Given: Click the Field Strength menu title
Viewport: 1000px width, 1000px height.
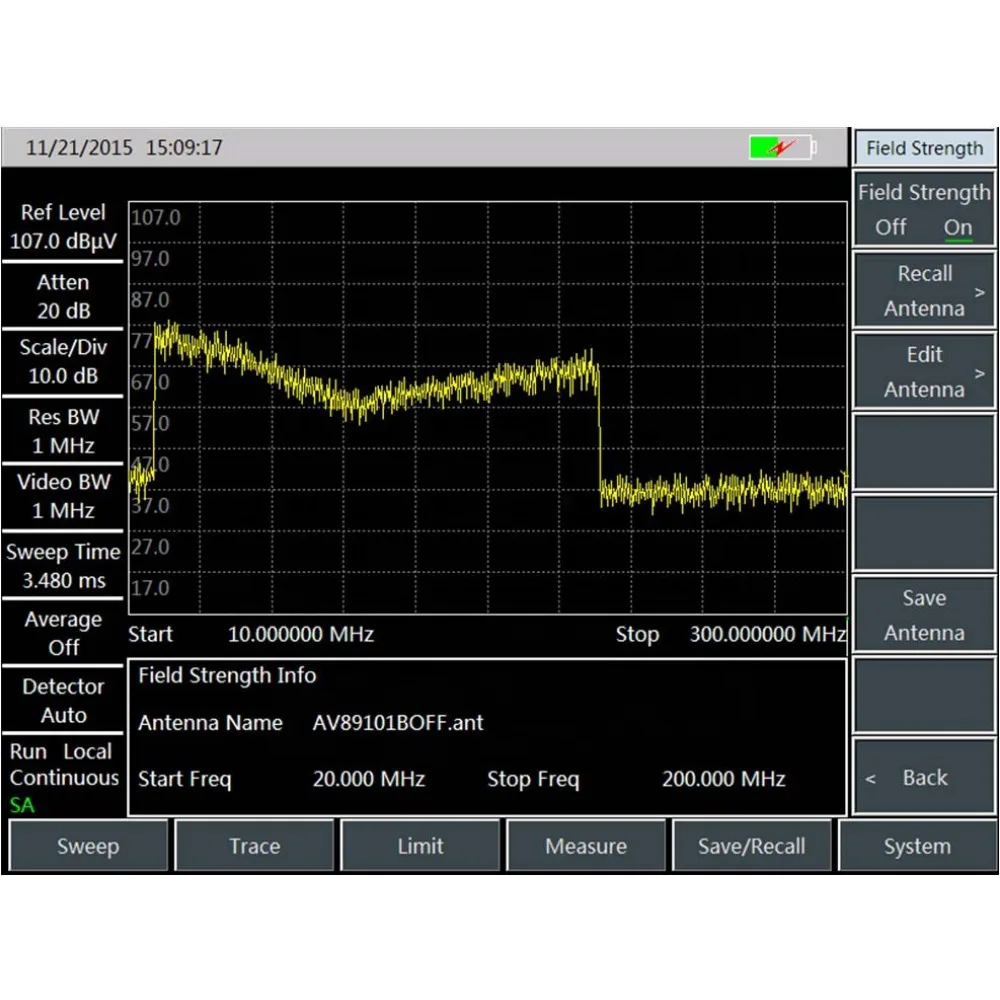Looking at the screenshot, I should pyautogui.click(x=924, y=148).
